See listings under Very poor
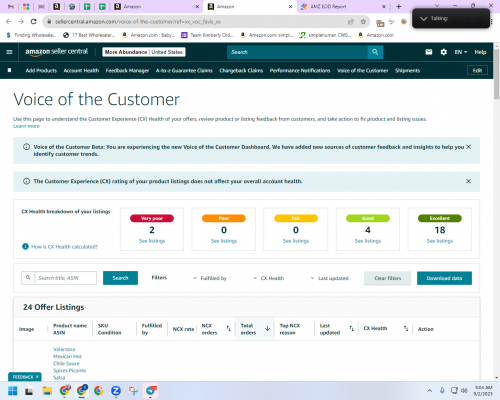The width and height of the screenshot is (500, 400). (x=152, y=241)
